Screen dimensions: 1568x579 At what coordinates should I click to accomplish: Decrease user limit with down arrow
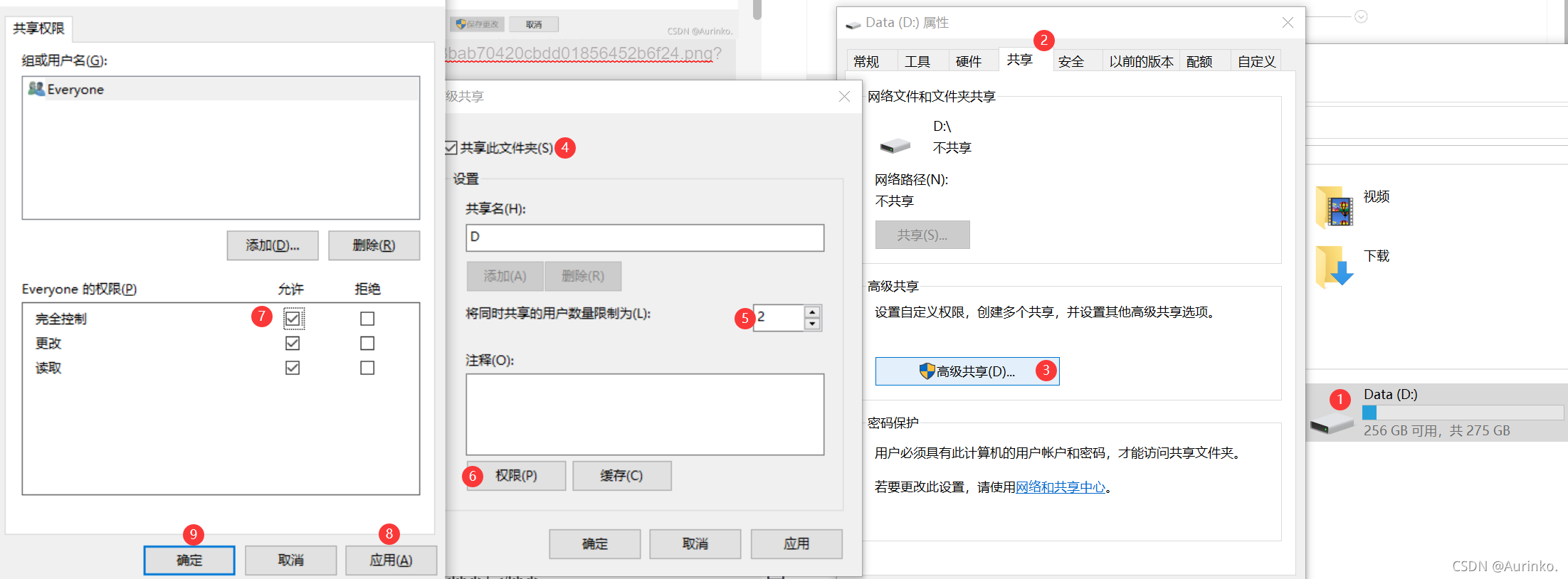pos(812,324)
